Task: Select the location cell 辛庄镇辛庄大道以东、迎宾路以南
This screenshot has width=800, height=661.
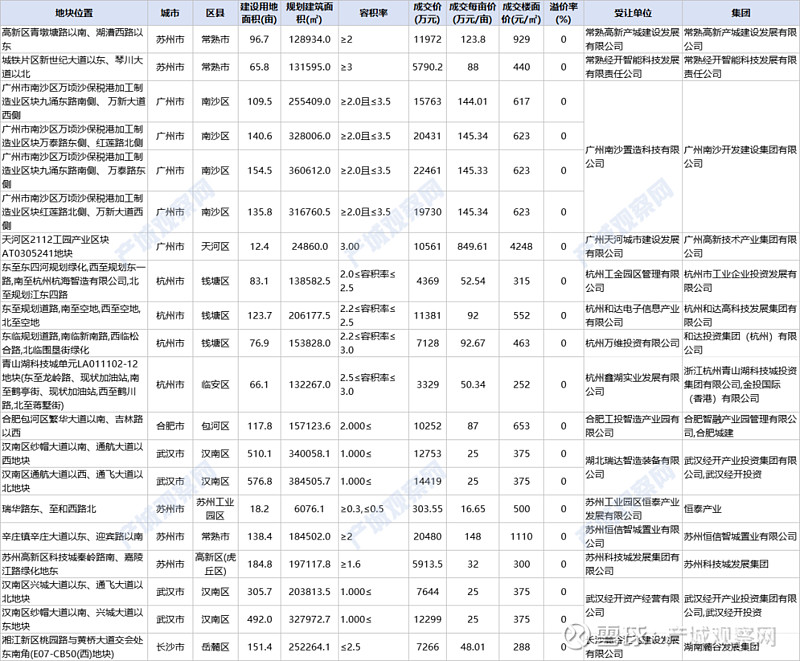Action: 74,536
